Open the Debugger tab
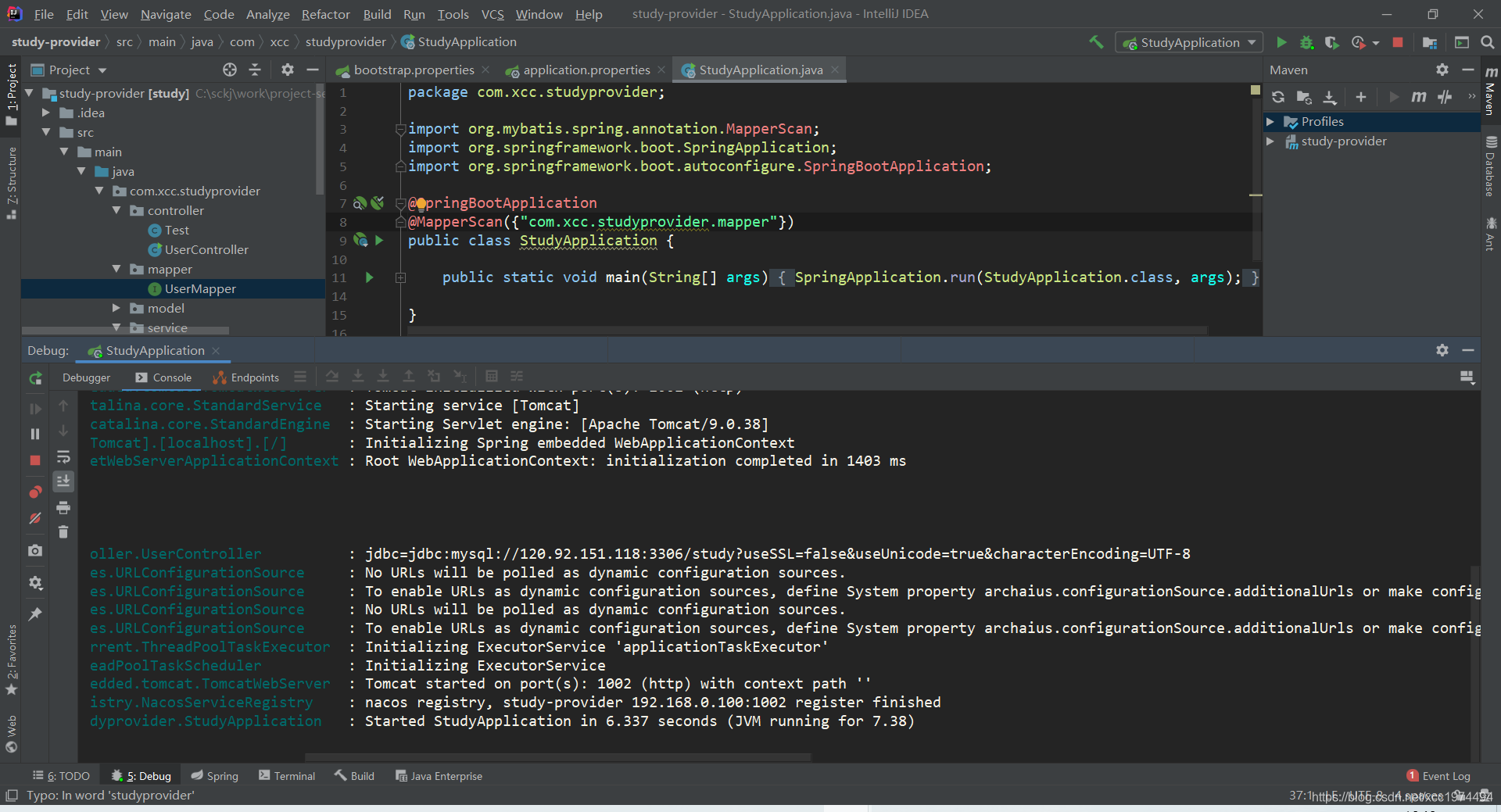This screenshot has width=1501, height=812. tap(86, 377)
